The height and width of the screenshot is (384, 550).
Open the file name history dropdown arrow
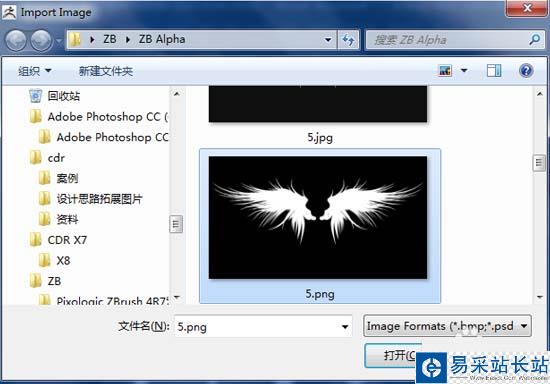[345, 327]
